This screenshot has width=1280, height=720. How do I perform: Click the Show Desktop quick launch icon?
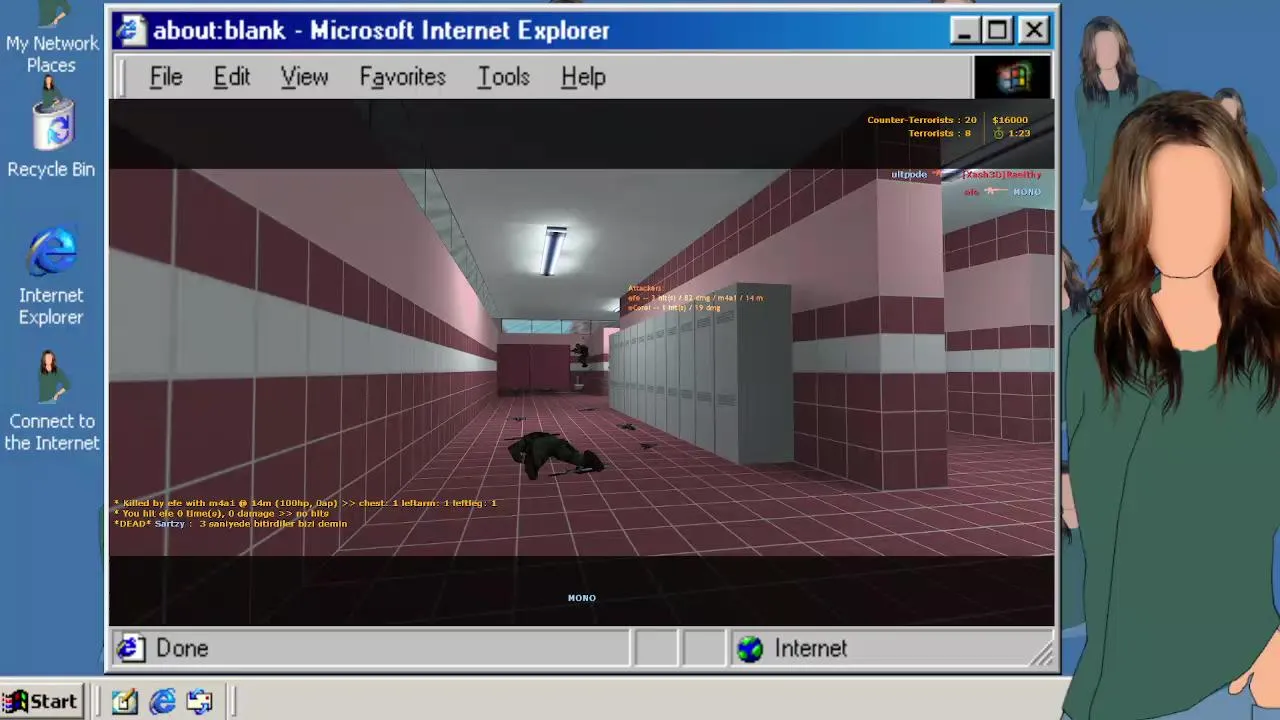pyautogui.click(x=124, y=701)
